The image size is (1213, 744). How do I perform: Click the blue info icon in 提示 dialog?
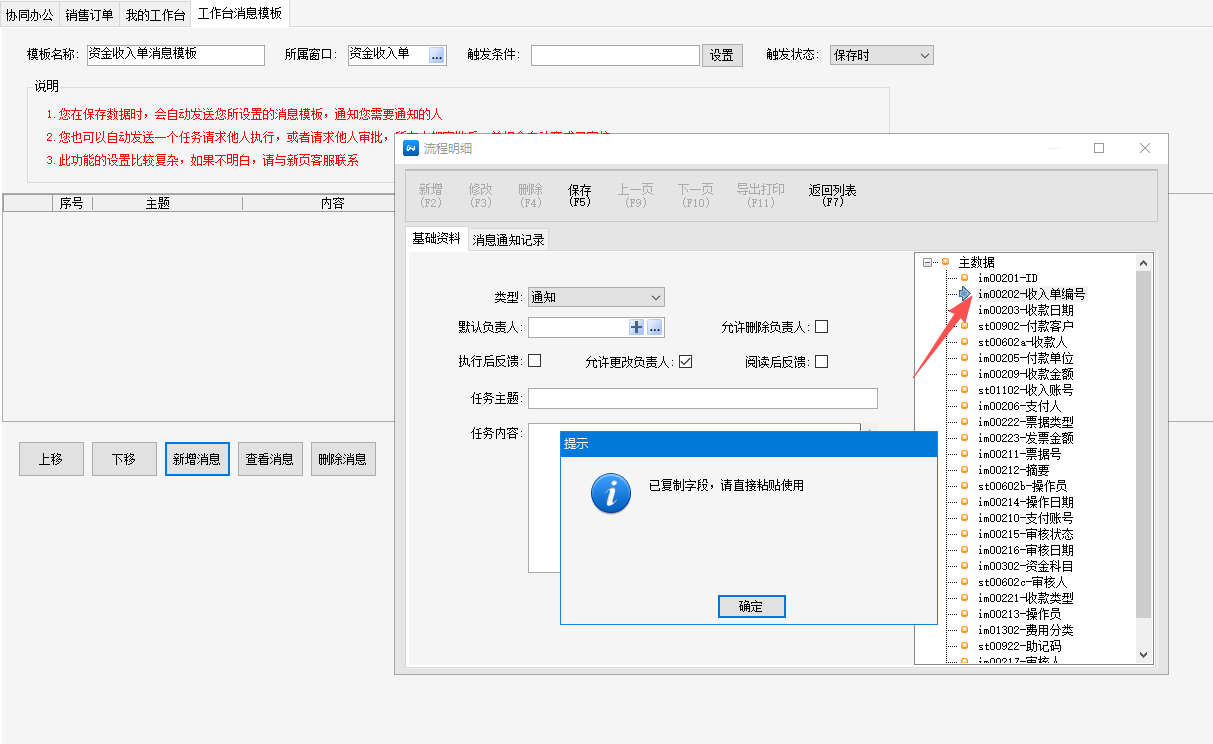[x=610, y=493]
